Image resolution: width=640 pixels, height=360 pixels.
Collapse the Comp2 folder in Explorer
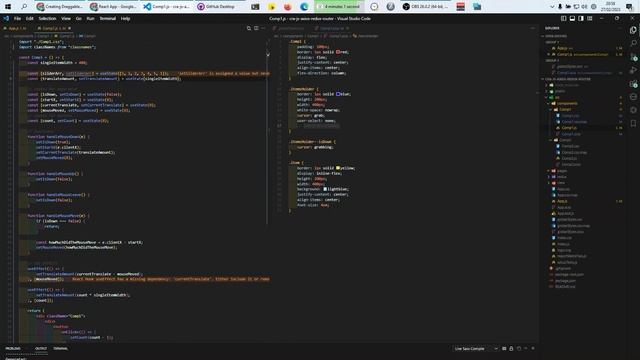click(561, 140)
